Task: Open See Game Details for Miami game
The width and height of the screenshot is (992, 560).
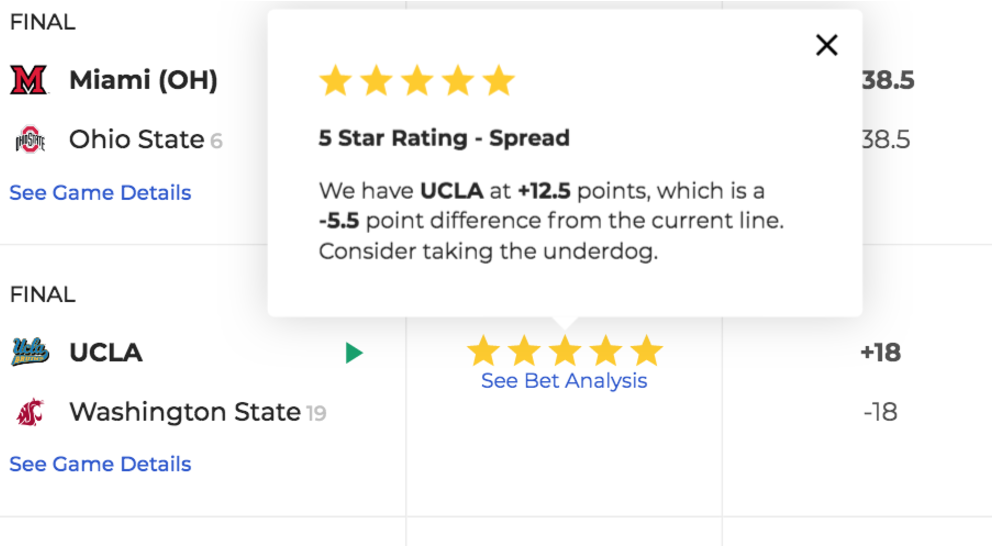Action: pyautogui.click(x=100, y=192)
